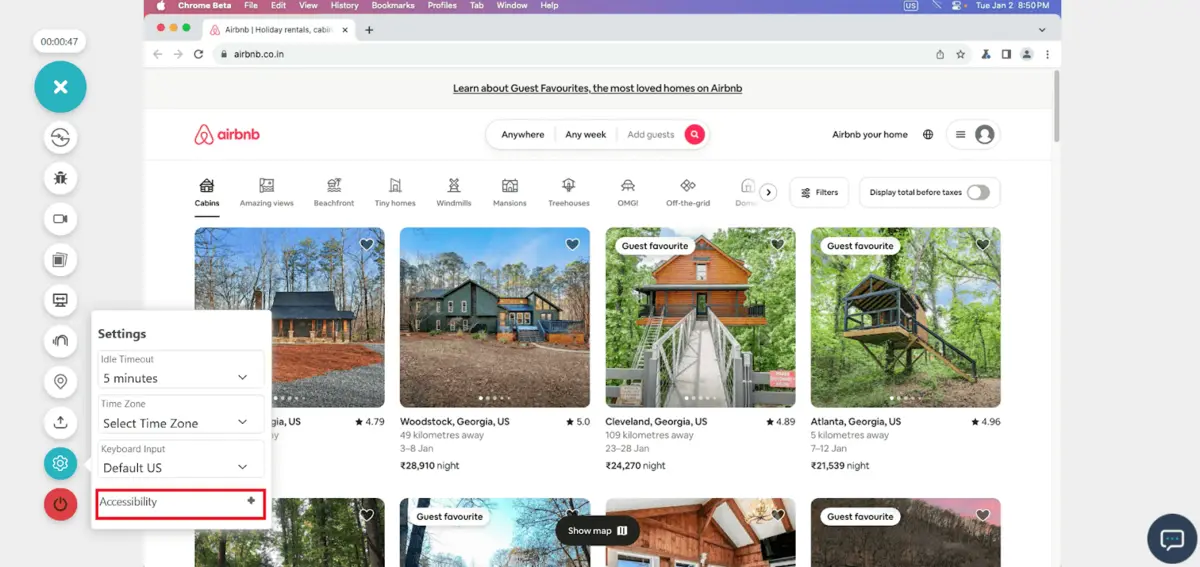Click the Learn about Guest Favourites link
The image size is (1200, 567).
coord(597,88)
